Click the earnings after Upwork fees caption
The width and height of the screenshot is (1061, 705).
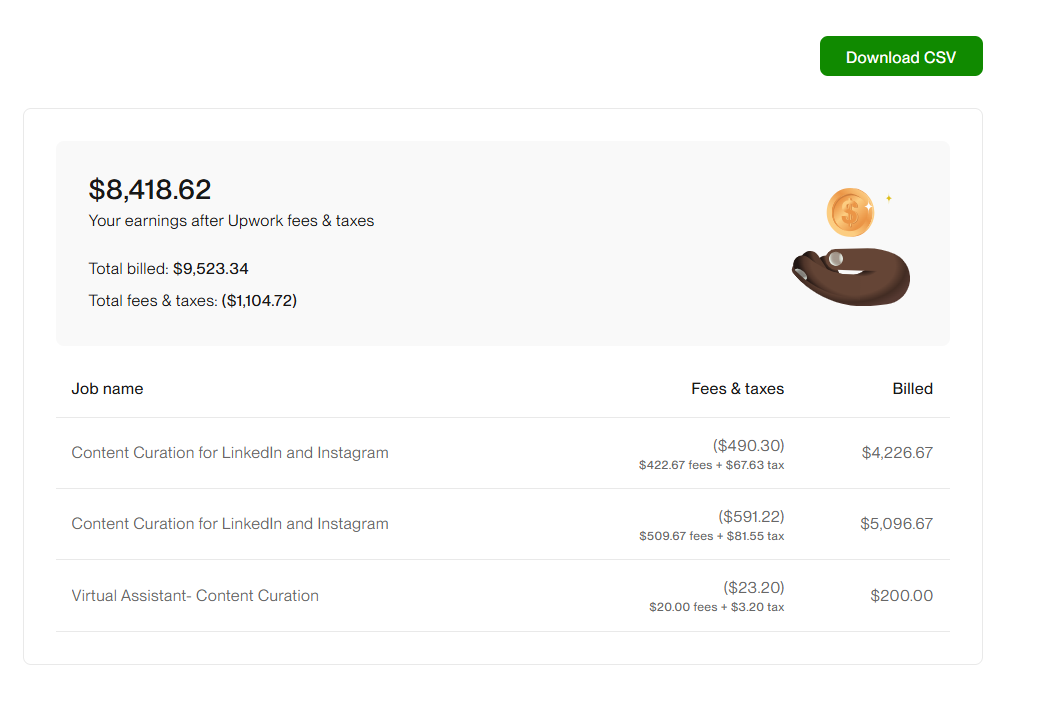tap(231, 221)
